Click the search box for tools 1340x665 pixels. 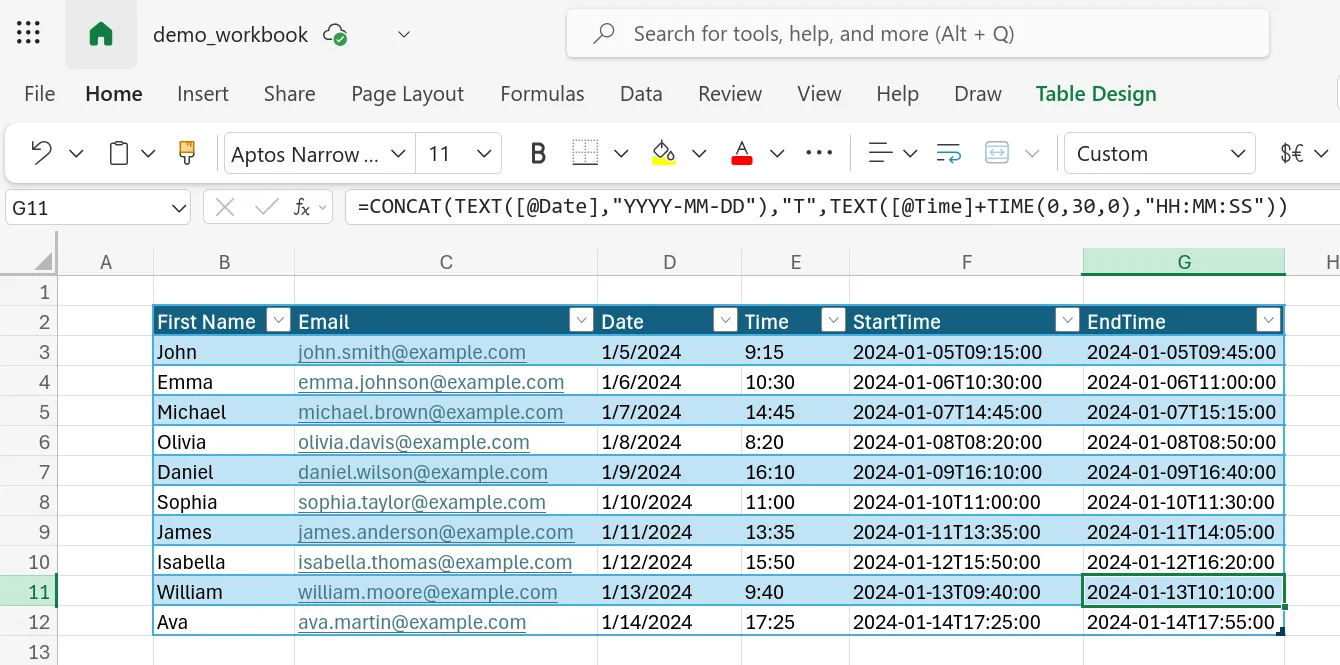click(x=917, y=34)
